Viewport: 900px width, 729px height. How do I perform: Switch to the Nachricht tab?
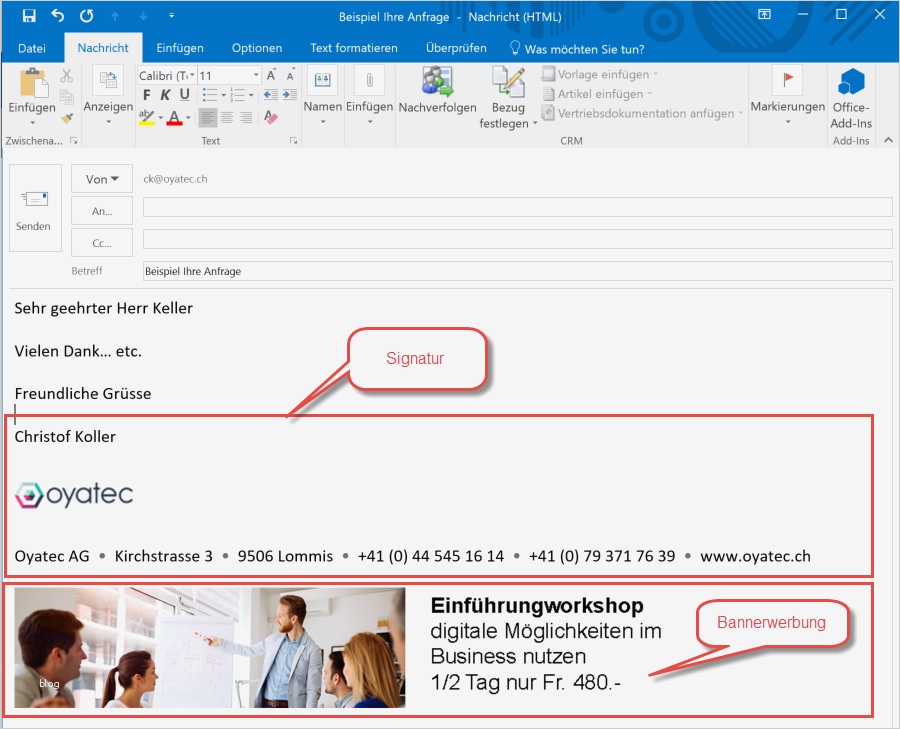coord(103,48)
